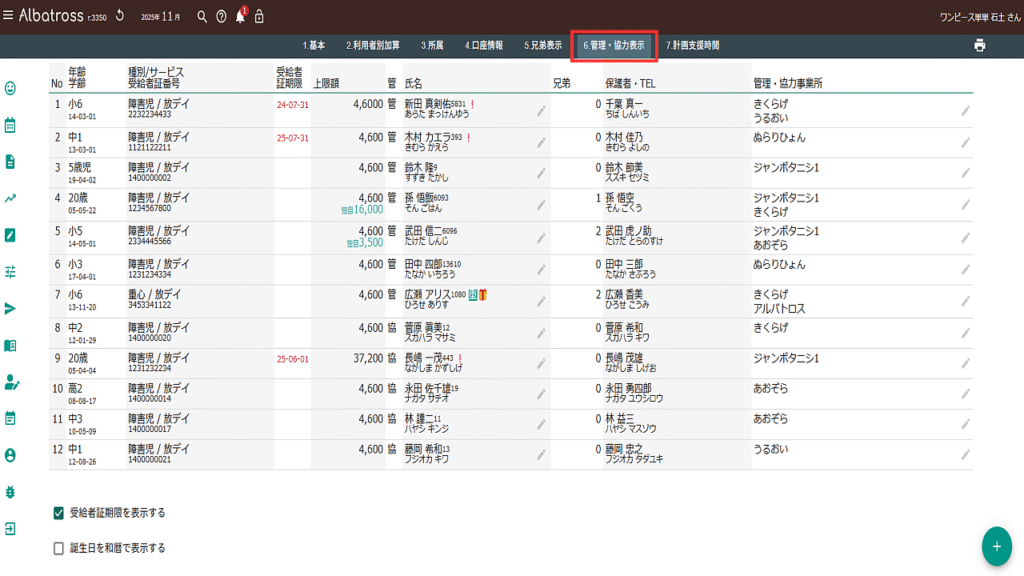Image resolution: width=1024 pixels, height=576 pixels.
Task: Select the 4.口座情報 tab
Action: point(483,45)
